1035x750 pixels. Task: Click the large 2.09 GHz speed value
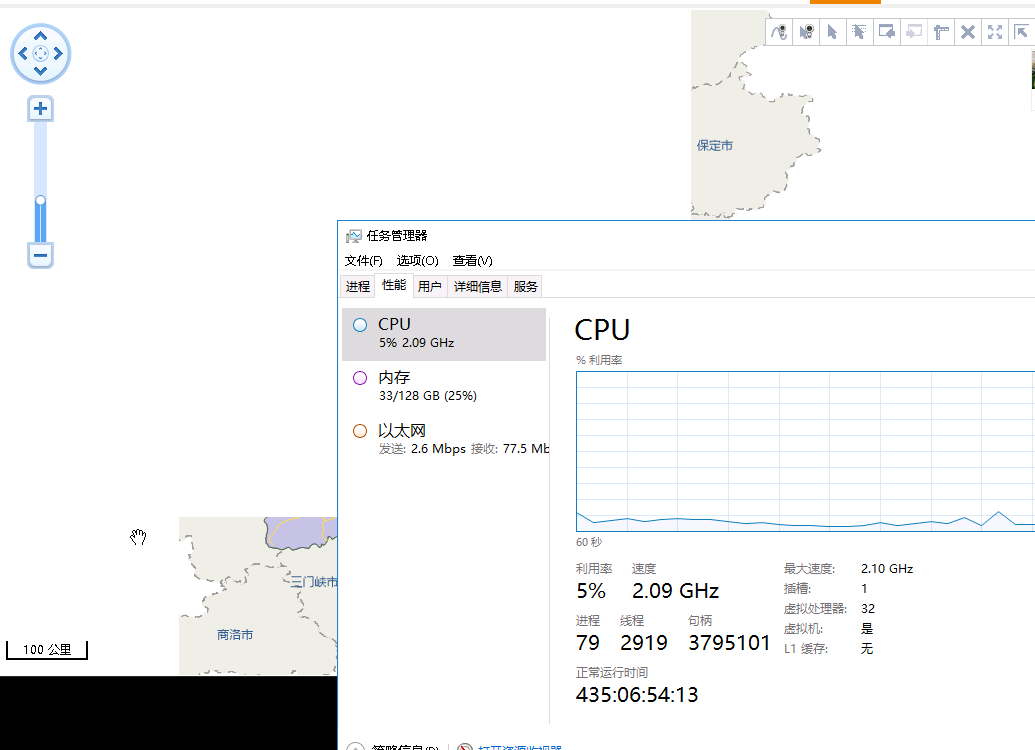(675, 591)
